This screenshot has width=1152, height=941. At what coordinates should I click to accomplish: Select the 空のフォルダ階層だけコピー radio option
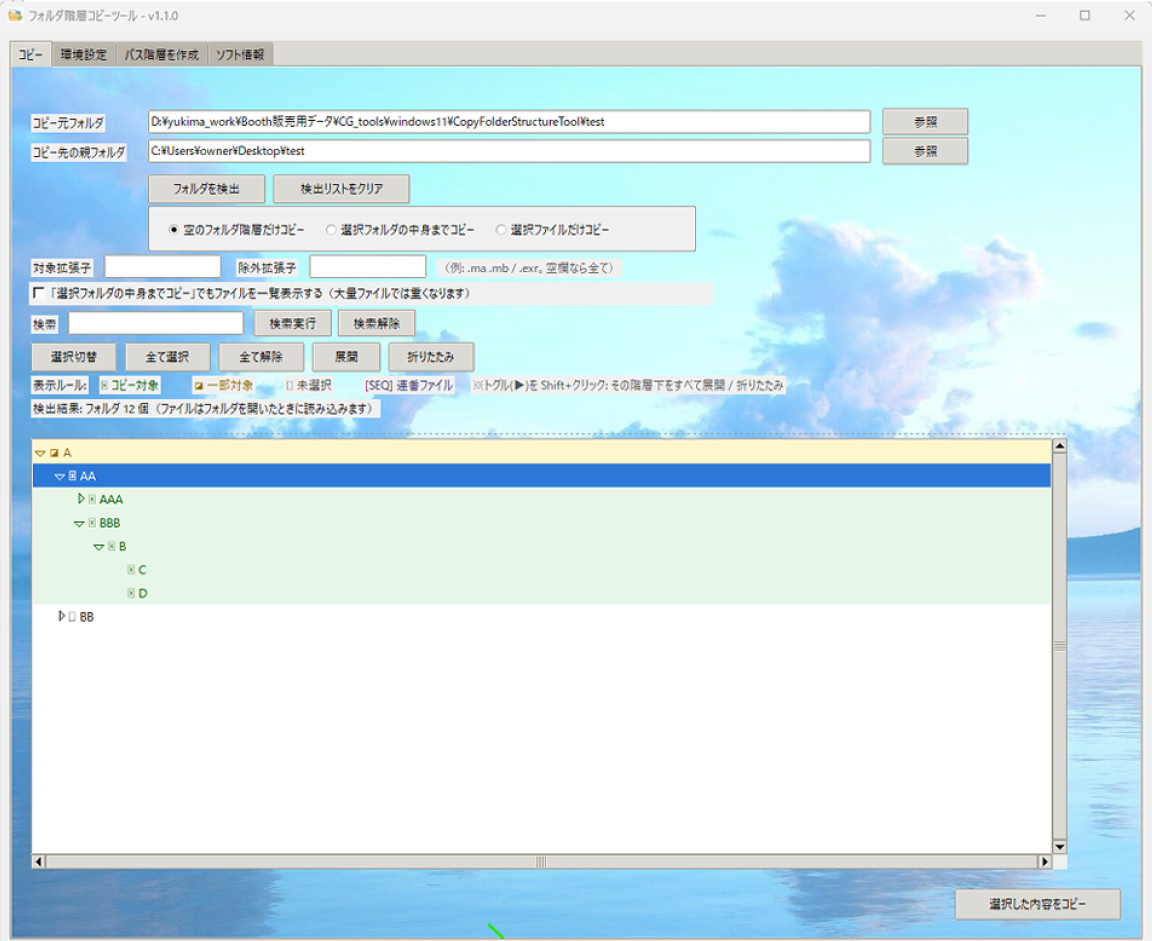[x=173, y=230]
